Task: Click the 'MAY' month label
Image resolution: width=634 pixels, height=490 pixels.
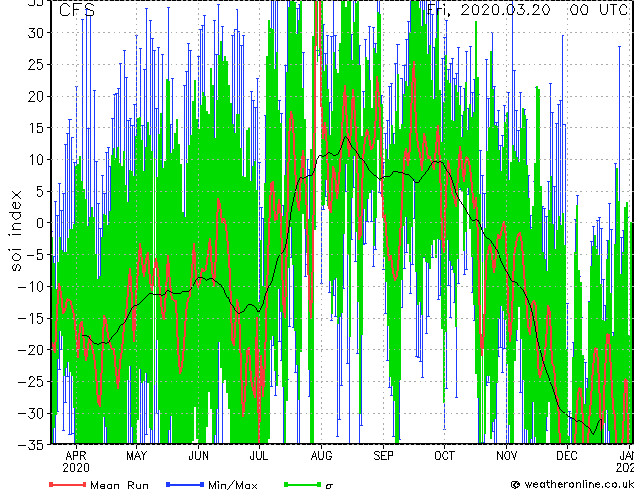Action: tap(136, 456)
